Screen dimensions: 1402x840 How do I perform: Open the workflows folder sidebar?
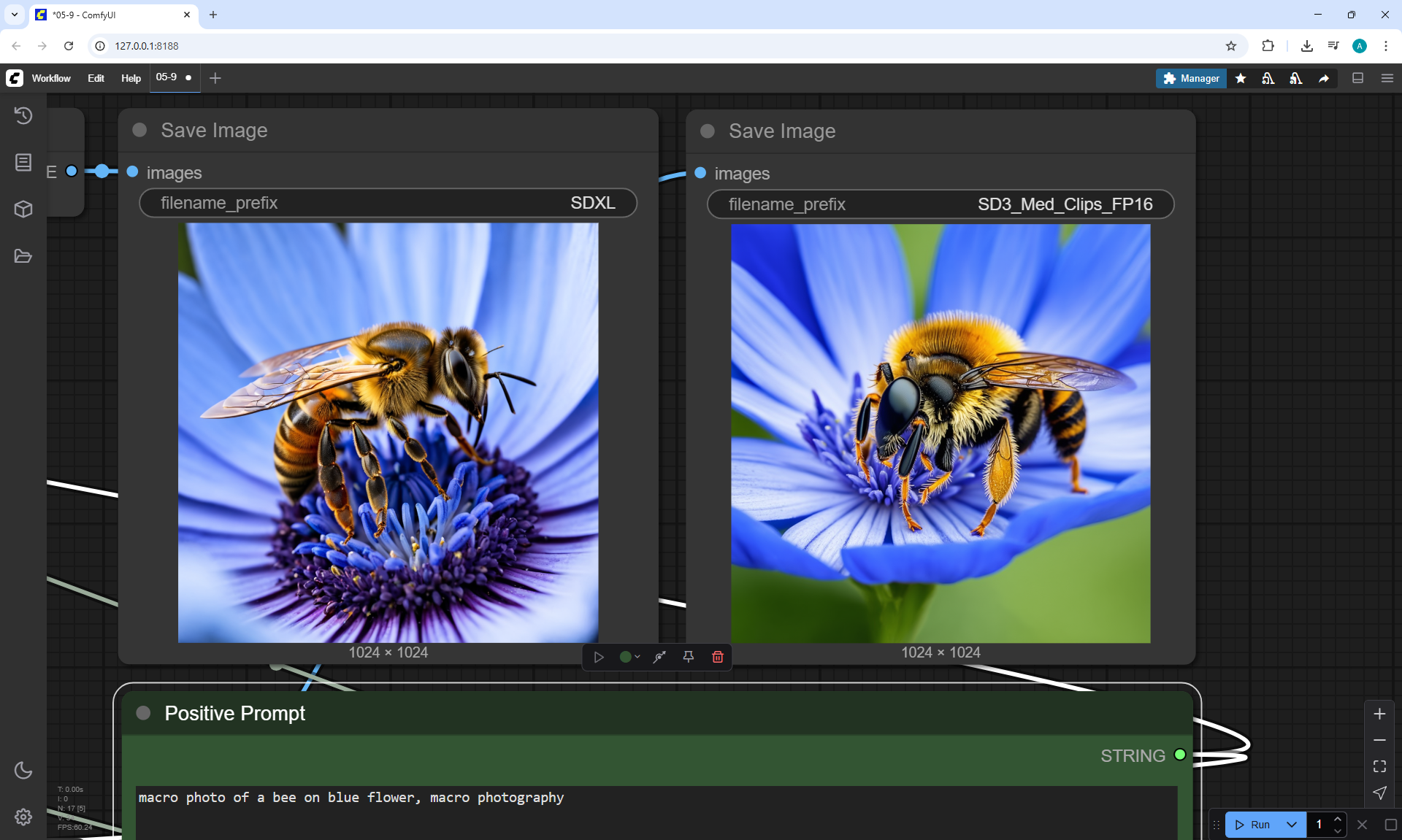point(23,256)
